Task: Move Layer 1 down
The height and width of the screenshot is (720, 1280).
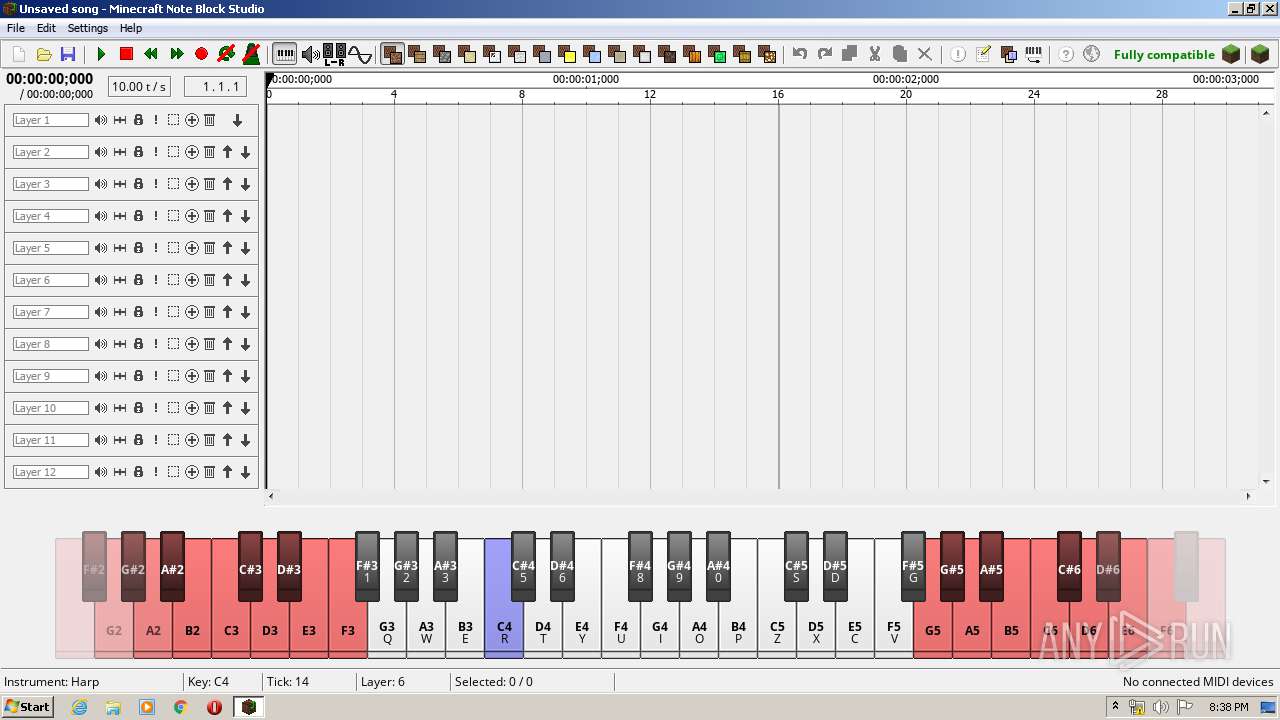Action: [x=237, y=120]
